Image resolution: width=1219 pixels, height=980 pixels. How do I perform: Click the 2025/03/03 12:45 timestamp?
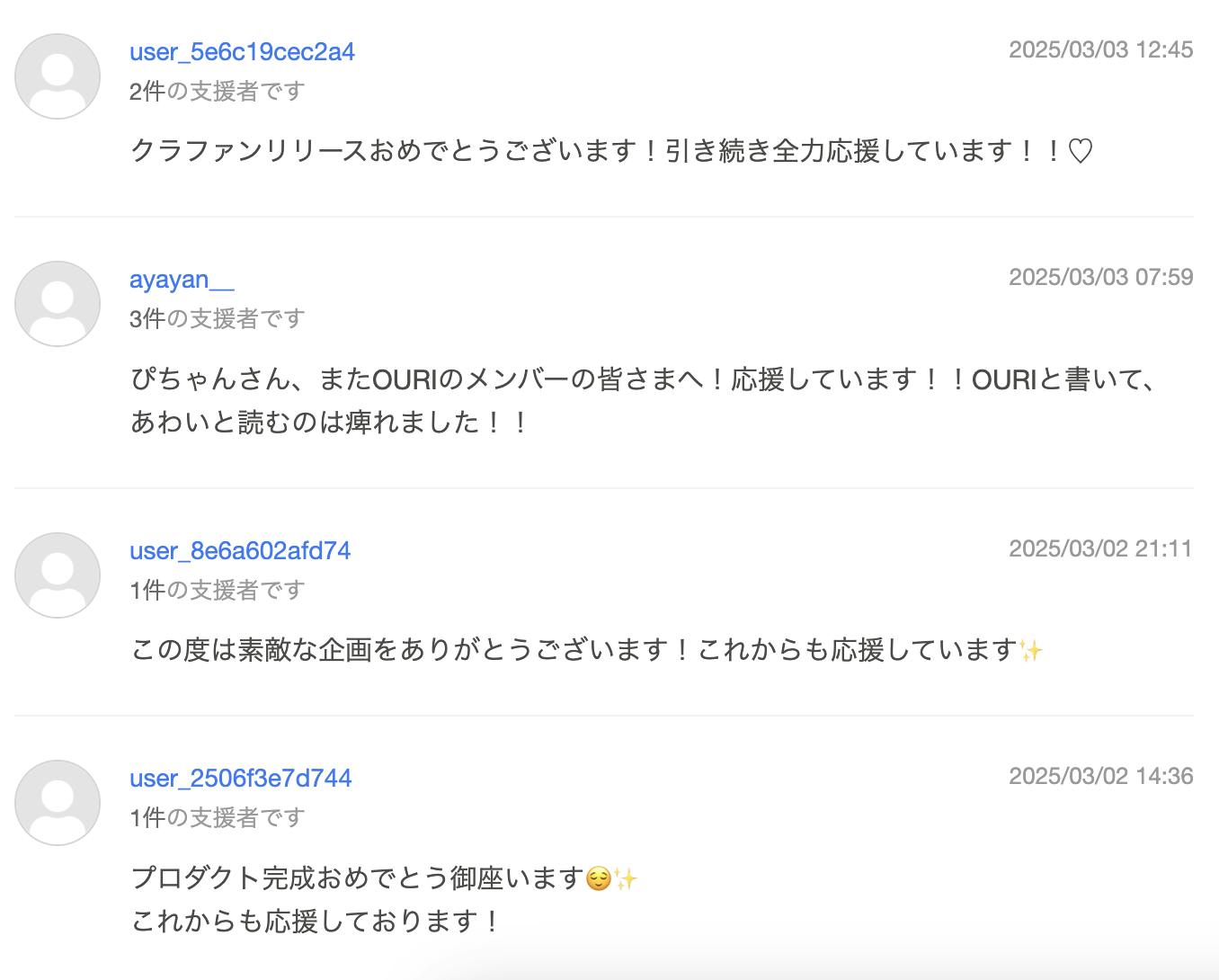[1100, 49]
